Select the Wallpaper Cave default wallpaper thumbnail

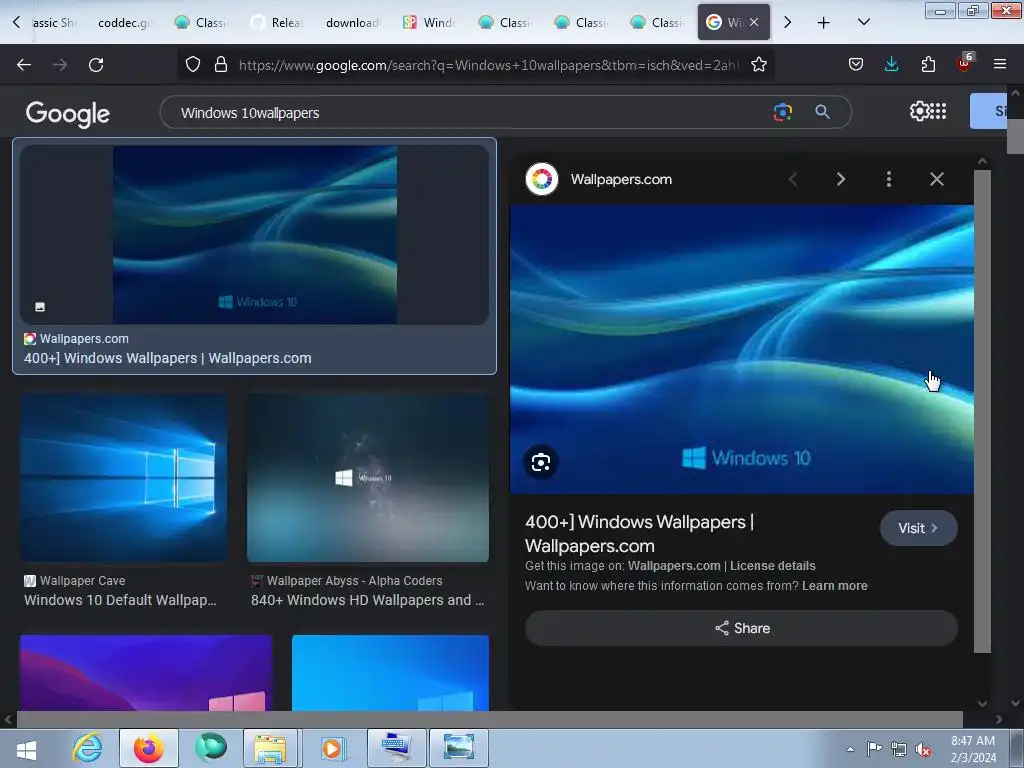123,477
